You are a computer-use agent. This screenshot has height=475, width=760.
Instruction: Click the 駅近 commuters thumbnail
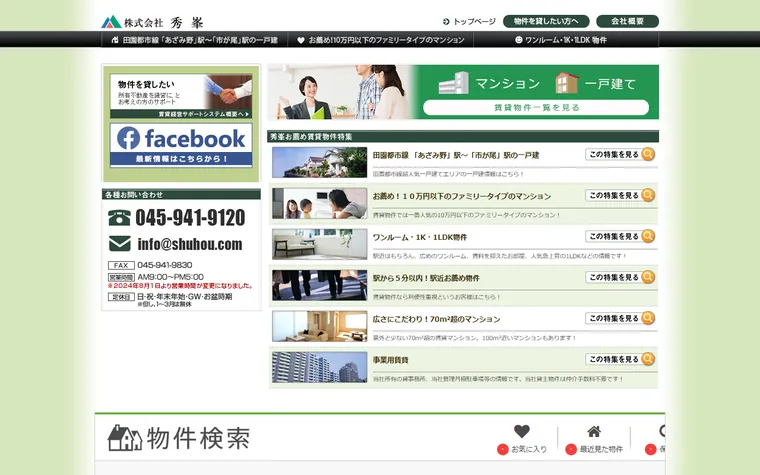pyautogui.click(x=319, y=285)
